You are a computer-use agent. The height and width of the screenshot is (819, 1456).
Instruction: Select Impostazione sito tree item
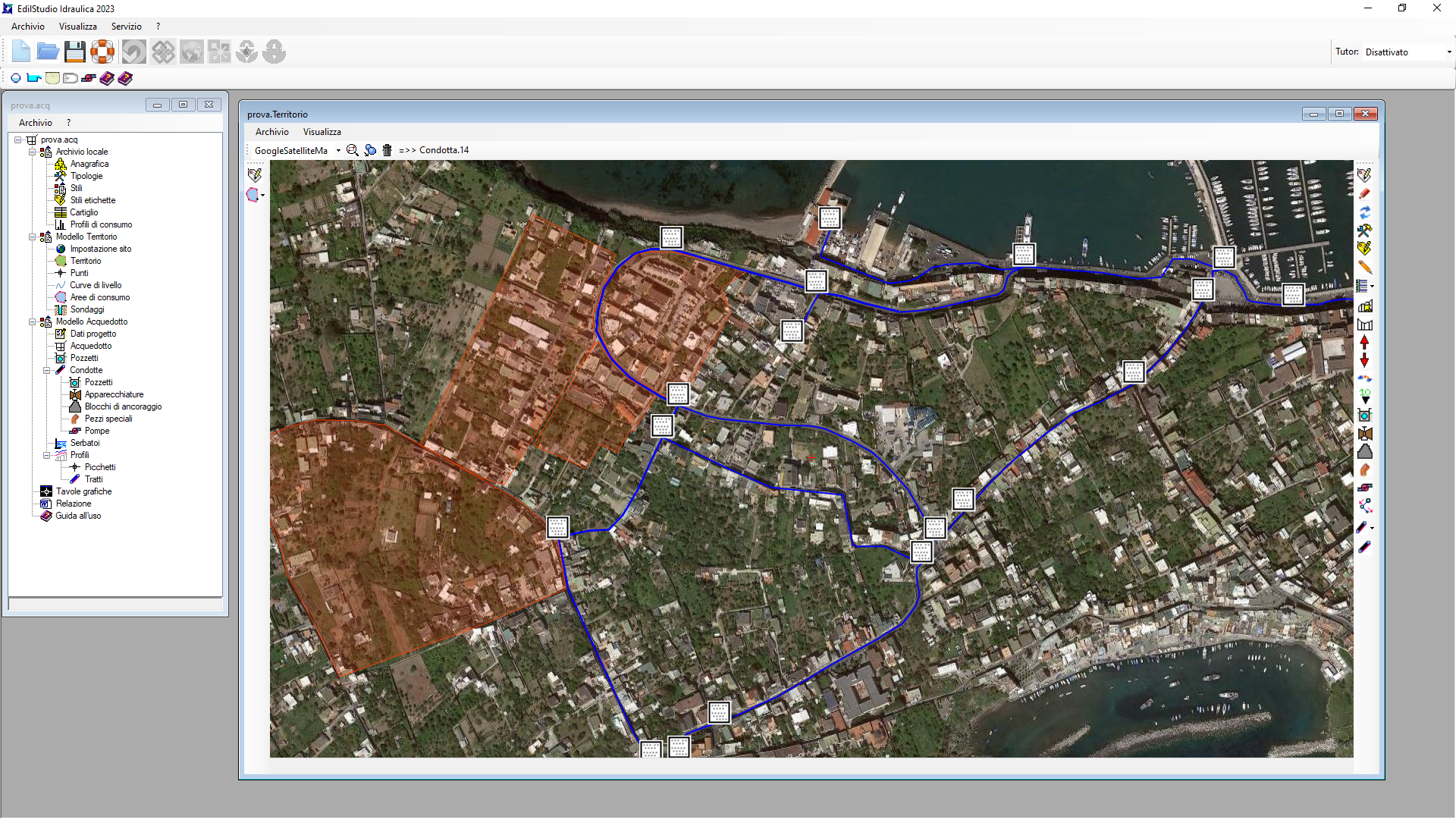pos(101,249)
